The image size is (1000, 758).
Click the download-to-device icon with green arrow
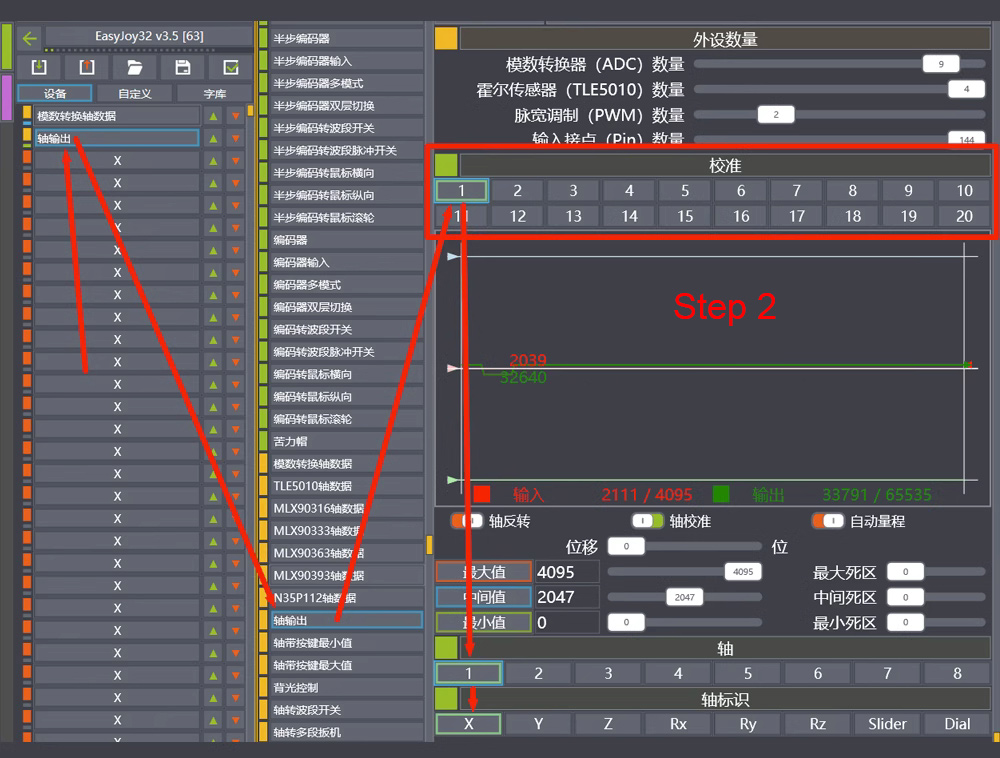pyautogui.click(x=39, y=68)
